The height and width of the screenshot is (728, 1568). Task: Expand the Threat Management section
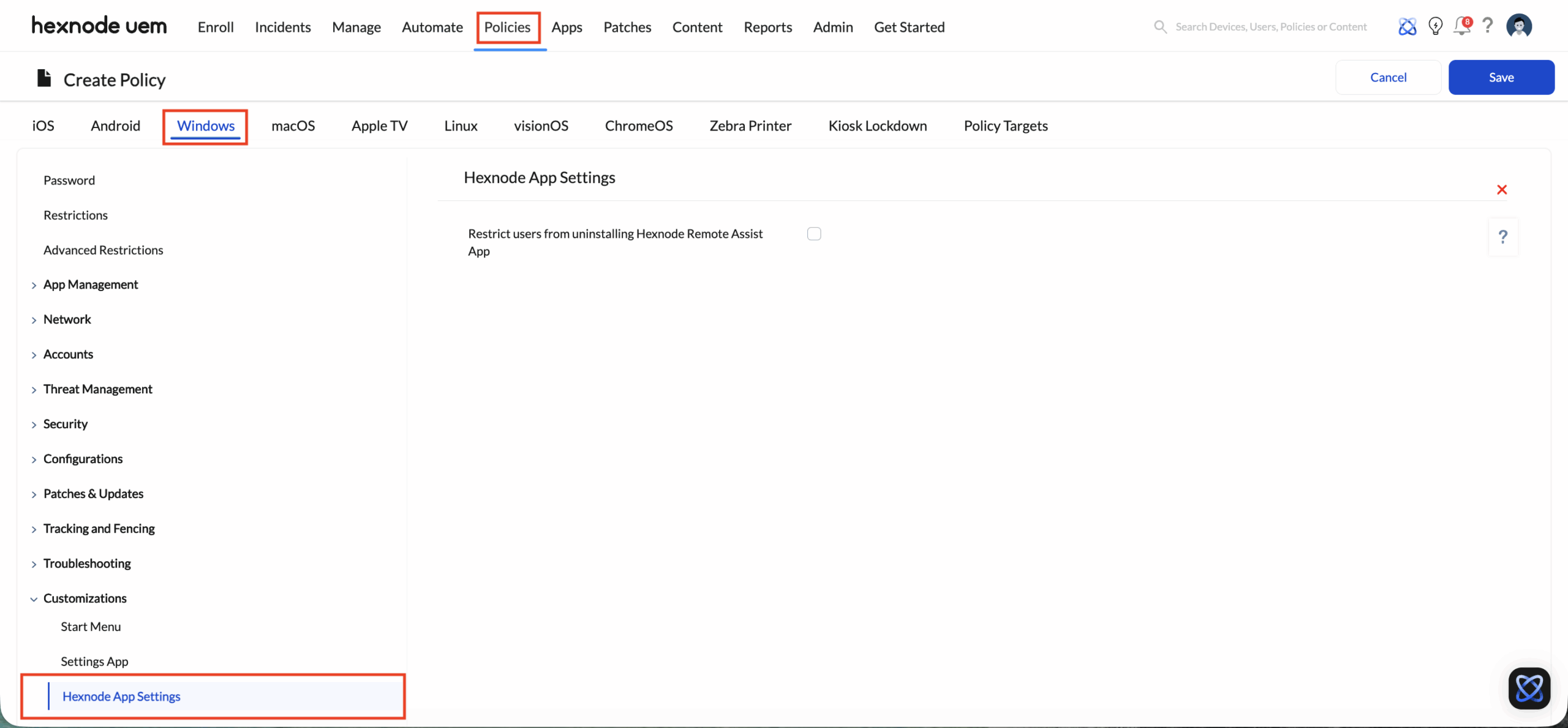click(97, 390)
